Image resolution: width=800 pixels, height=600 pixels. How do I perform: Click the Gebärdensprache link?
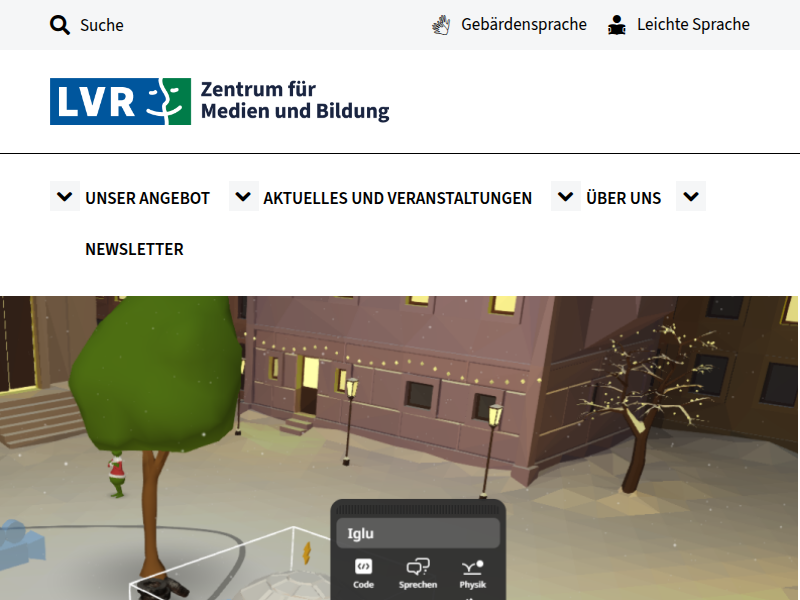coord(523,24)
